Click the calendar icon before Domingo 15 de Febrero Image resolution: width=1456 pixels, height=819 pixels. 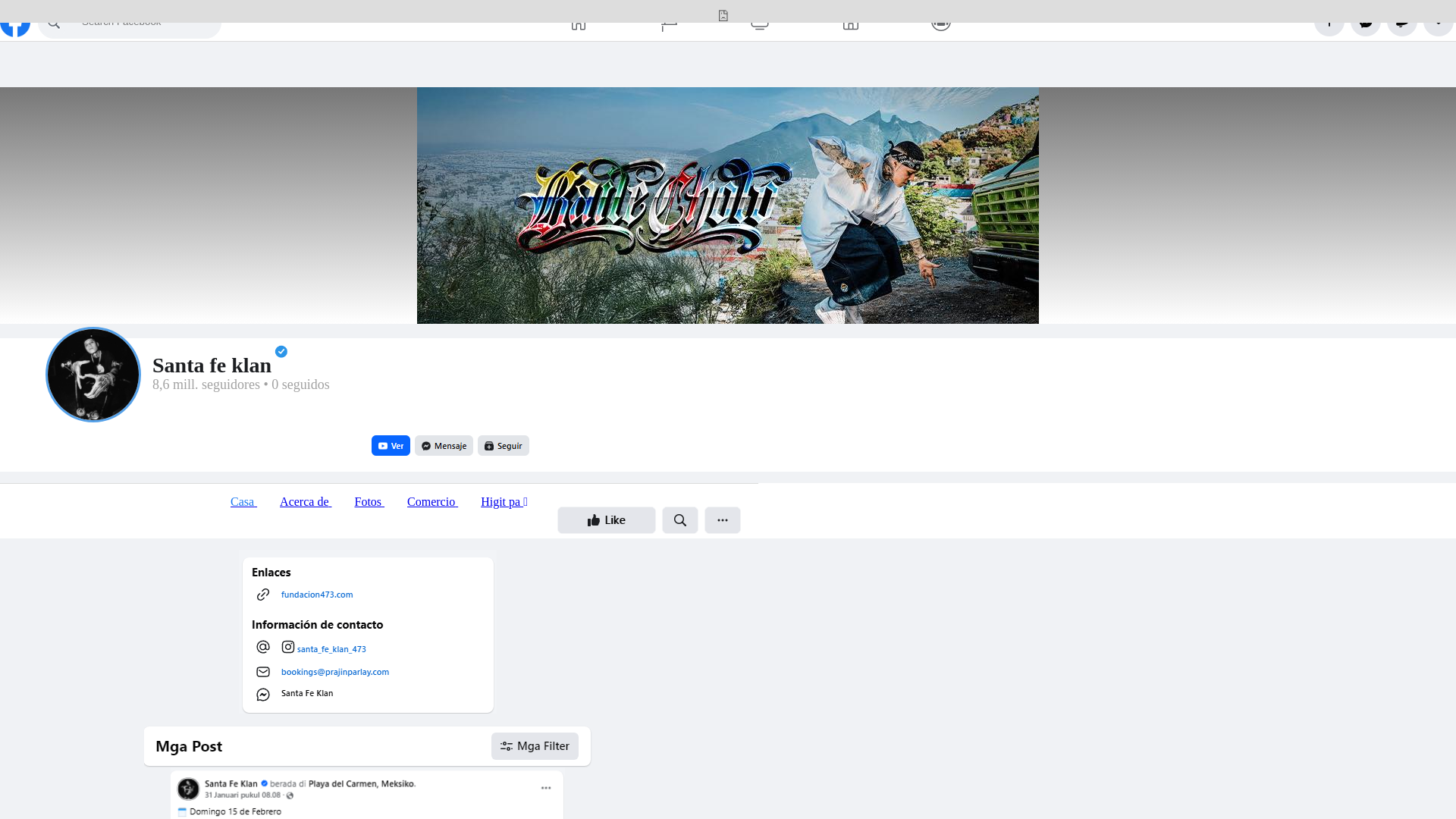[182, 811]
